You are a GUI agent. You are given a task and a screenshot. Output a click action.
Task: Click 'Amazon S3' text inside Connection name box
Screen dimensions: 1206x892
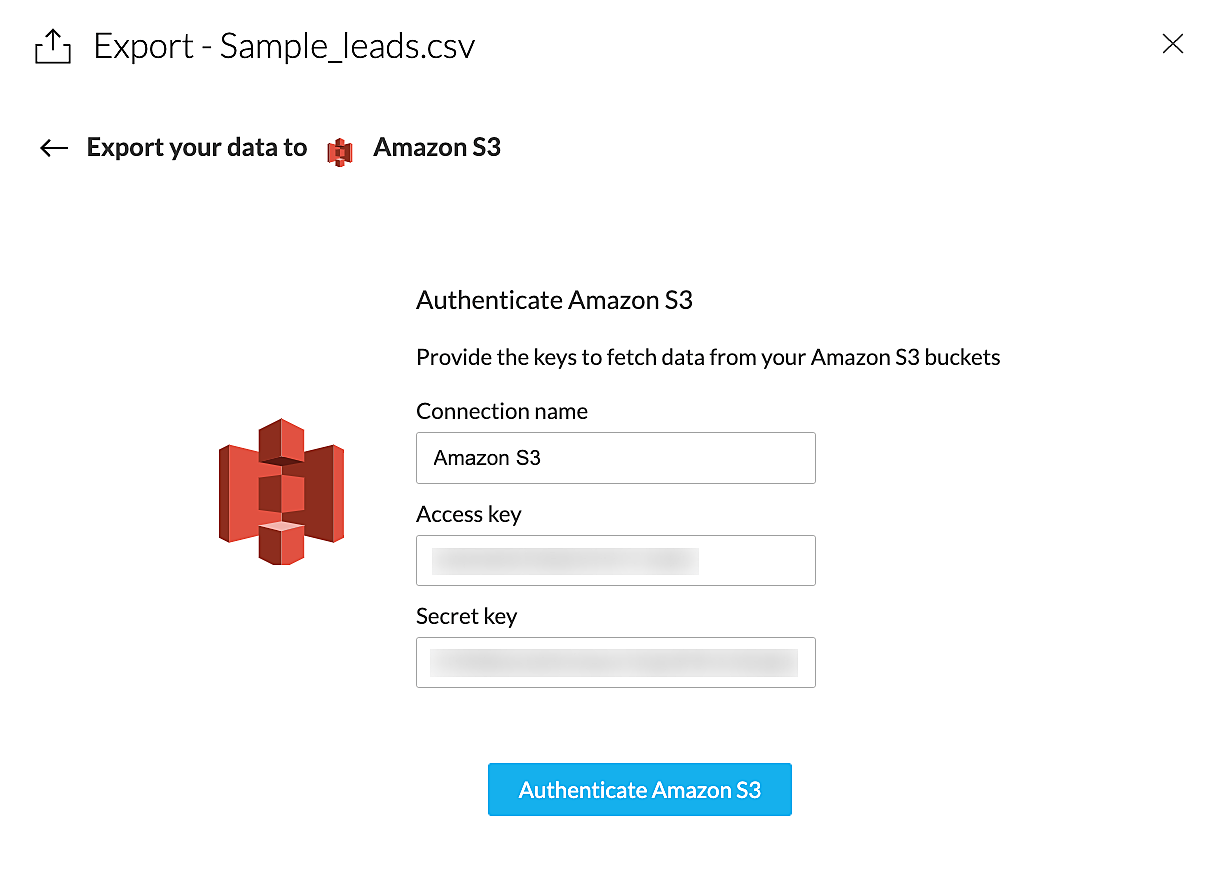(487, 458)
